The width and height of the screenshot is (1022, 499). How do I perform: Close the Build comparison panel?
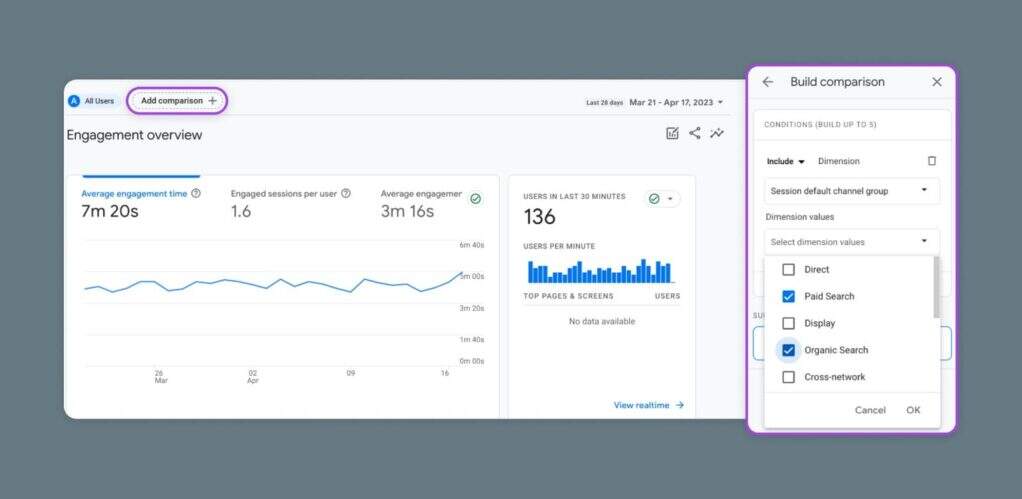coord(937,82)
